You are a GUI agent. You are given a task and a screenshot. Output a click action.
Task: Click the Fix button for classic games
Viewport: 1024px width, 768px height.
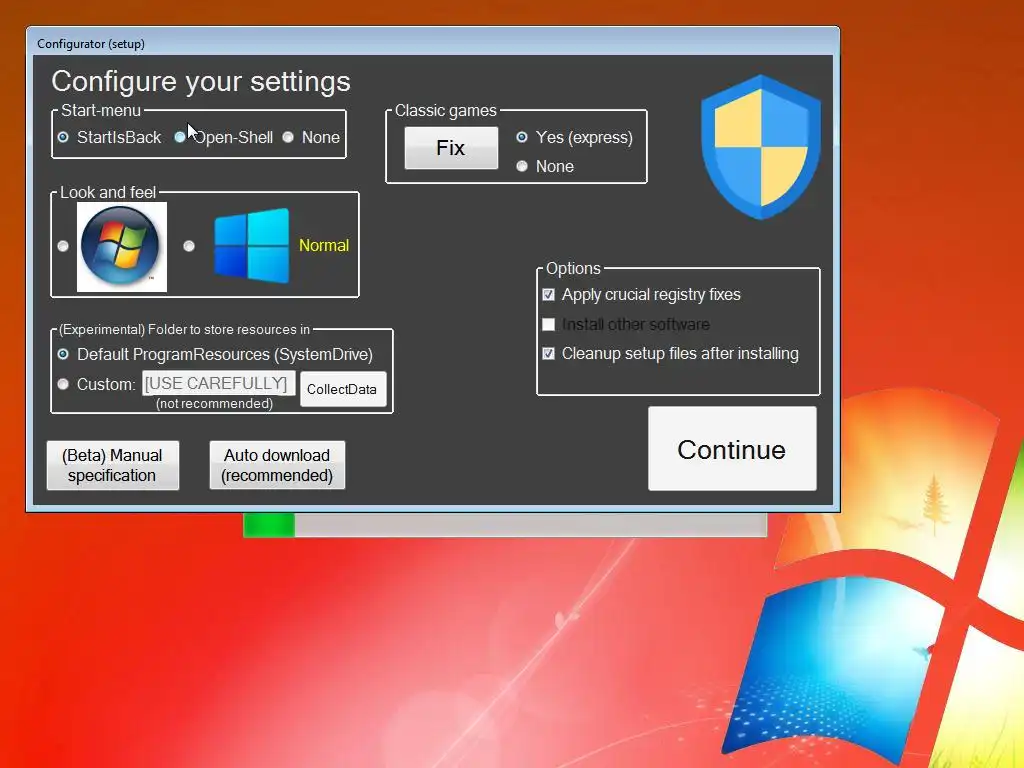[x=451, y=148]
